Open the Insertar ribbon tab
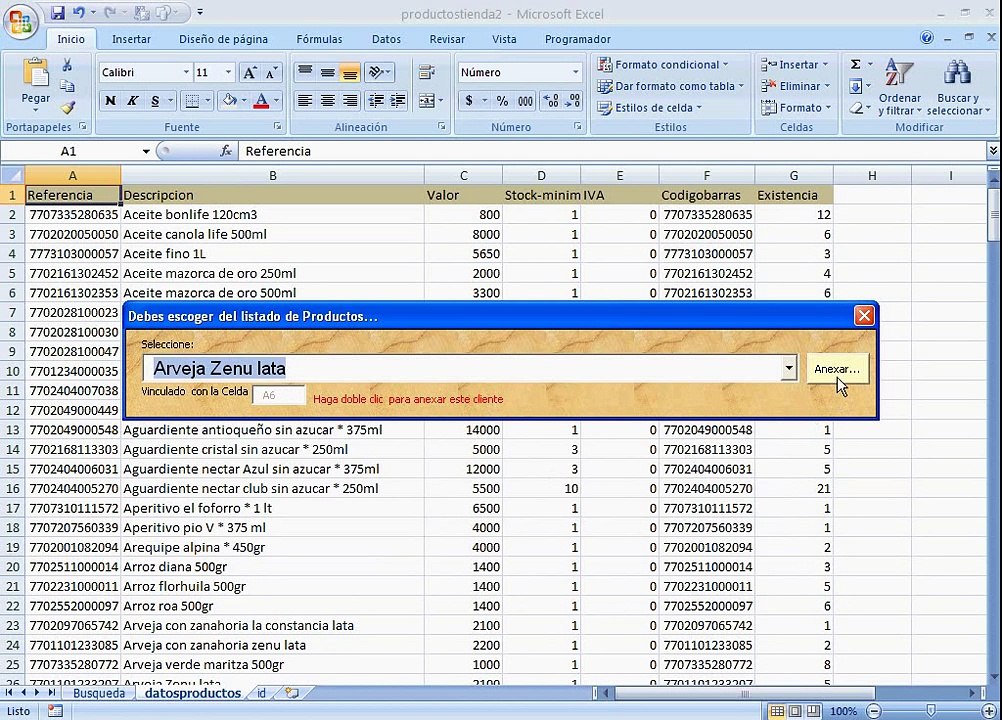Image resolution: width=1002 pixels, height=720 pixels. coord(131,39)
